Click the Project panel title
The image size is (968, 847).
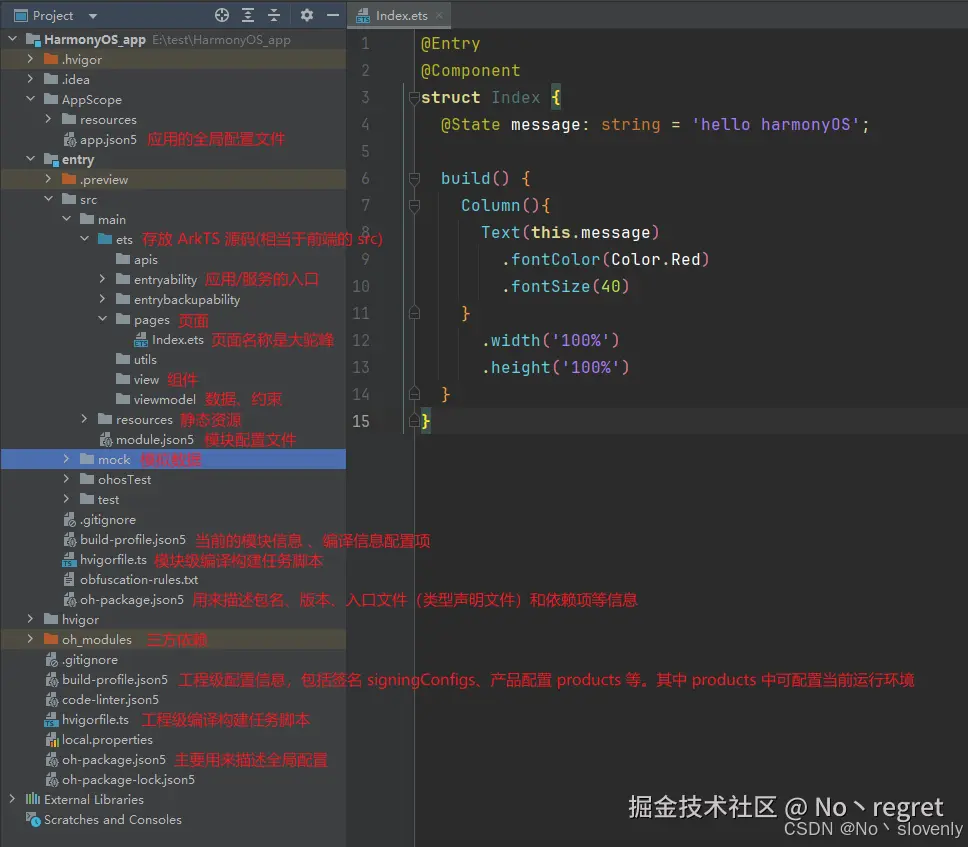coord(52,15)
